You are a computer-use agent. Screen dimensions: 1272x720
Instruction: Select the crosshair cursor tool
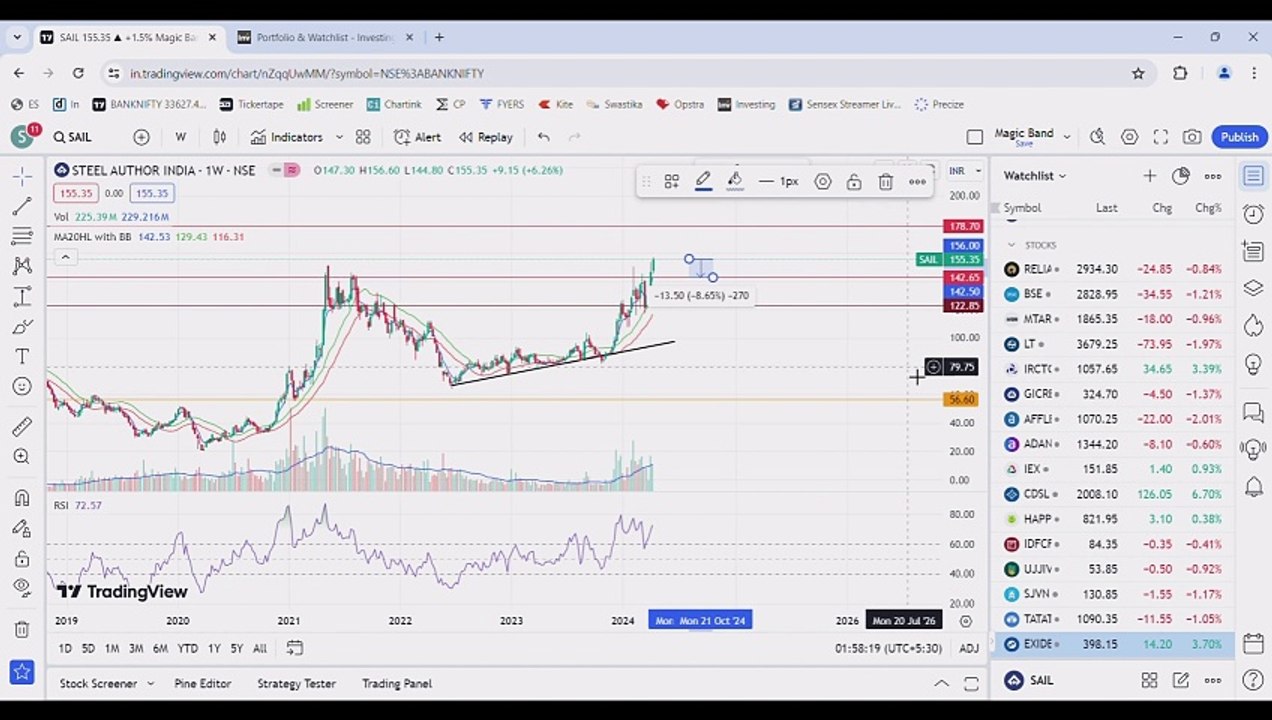pos(21,176)
